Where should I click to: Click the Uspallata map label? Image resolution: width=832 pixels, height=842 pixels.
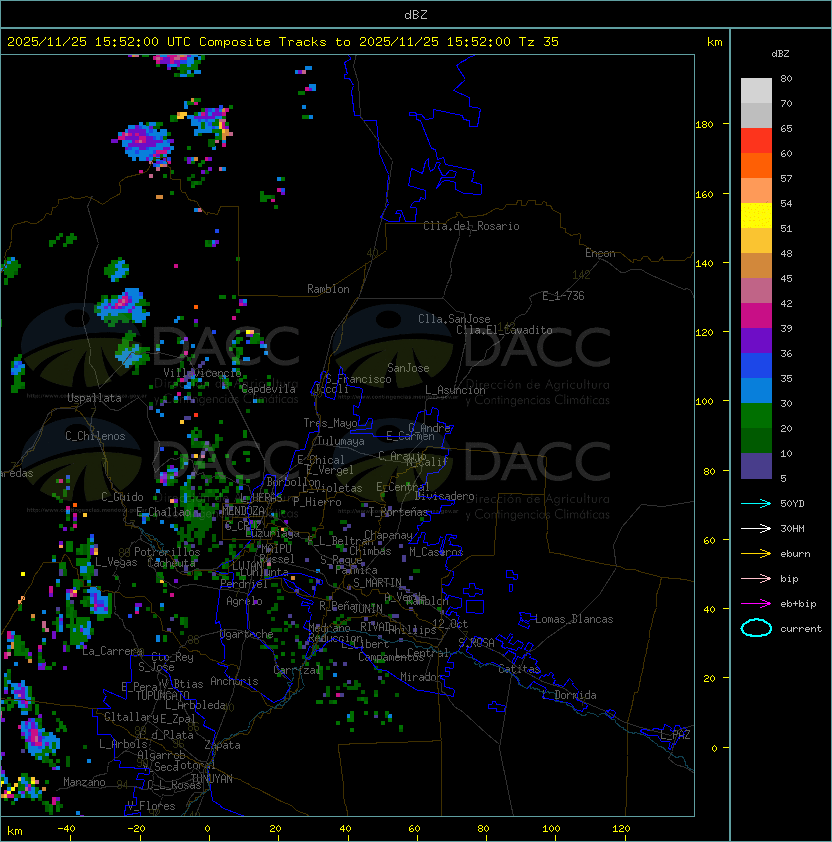94,398
